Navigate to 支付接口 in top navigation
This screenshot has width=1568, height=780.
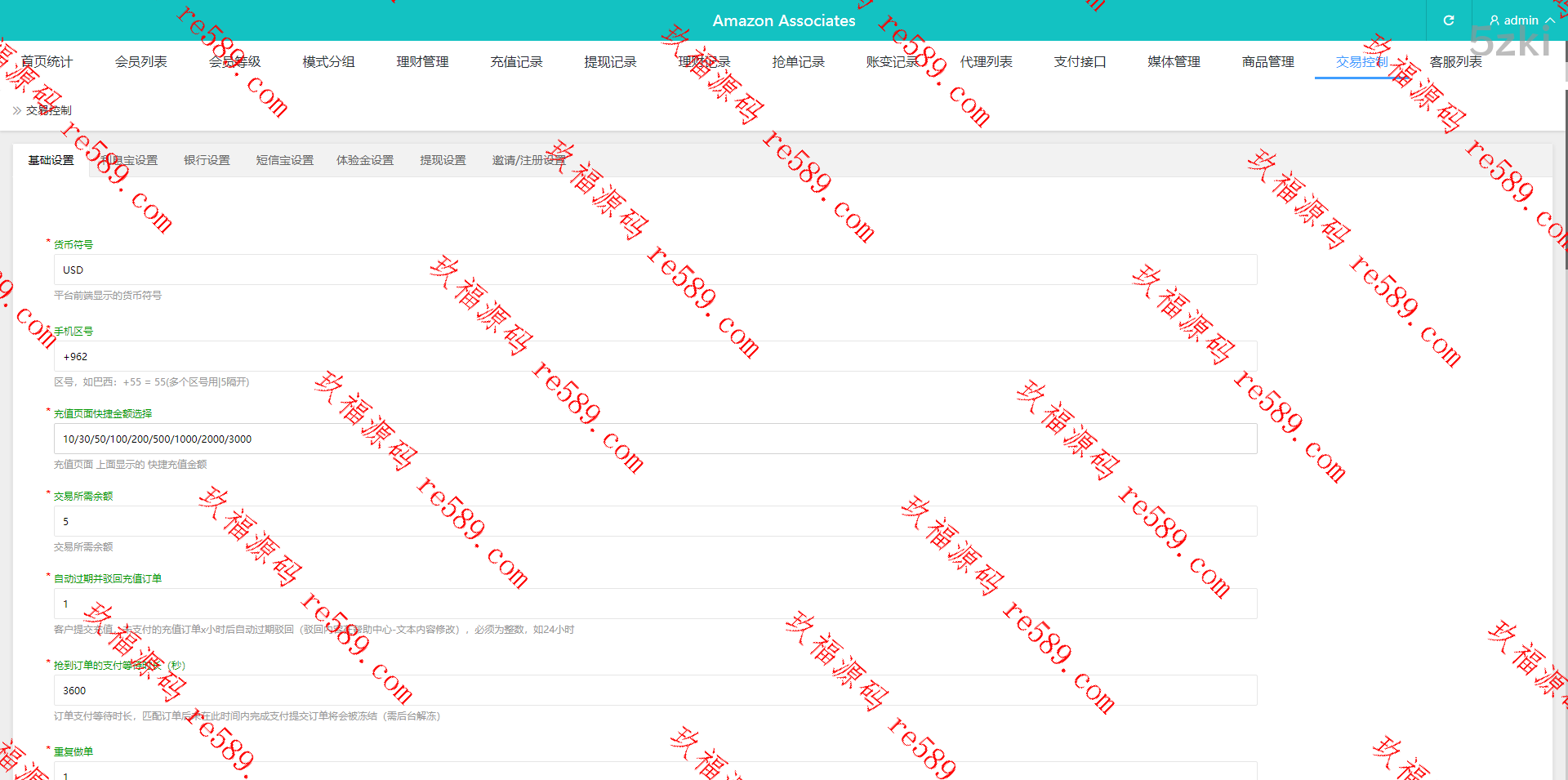(1080, 62)
